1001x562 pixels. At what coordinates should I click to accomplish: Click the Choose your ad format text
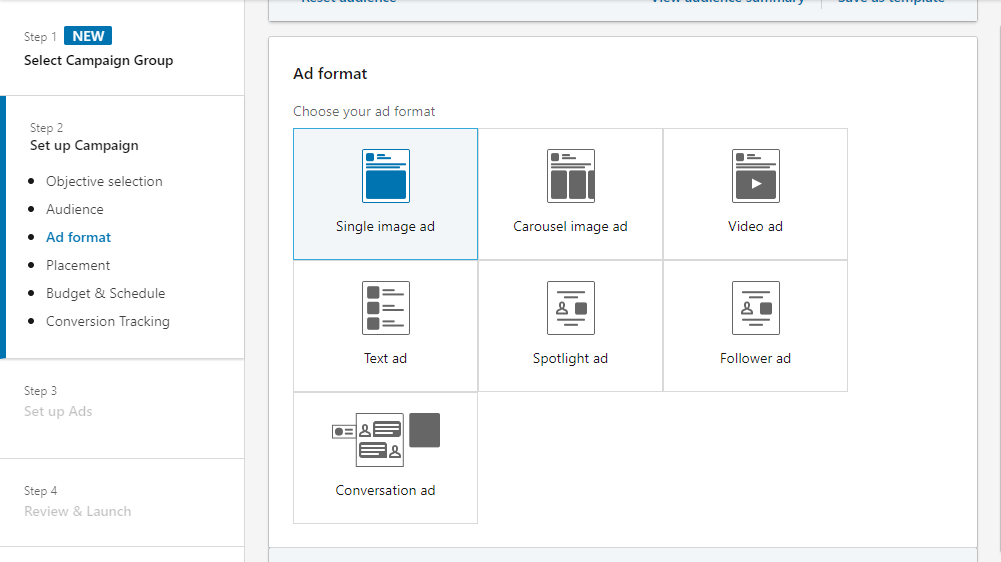point(364,112)
